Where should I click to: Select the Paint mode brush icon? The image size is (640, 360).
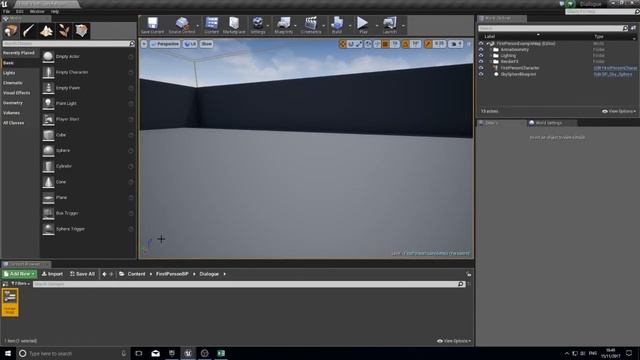tap(28, 31)
